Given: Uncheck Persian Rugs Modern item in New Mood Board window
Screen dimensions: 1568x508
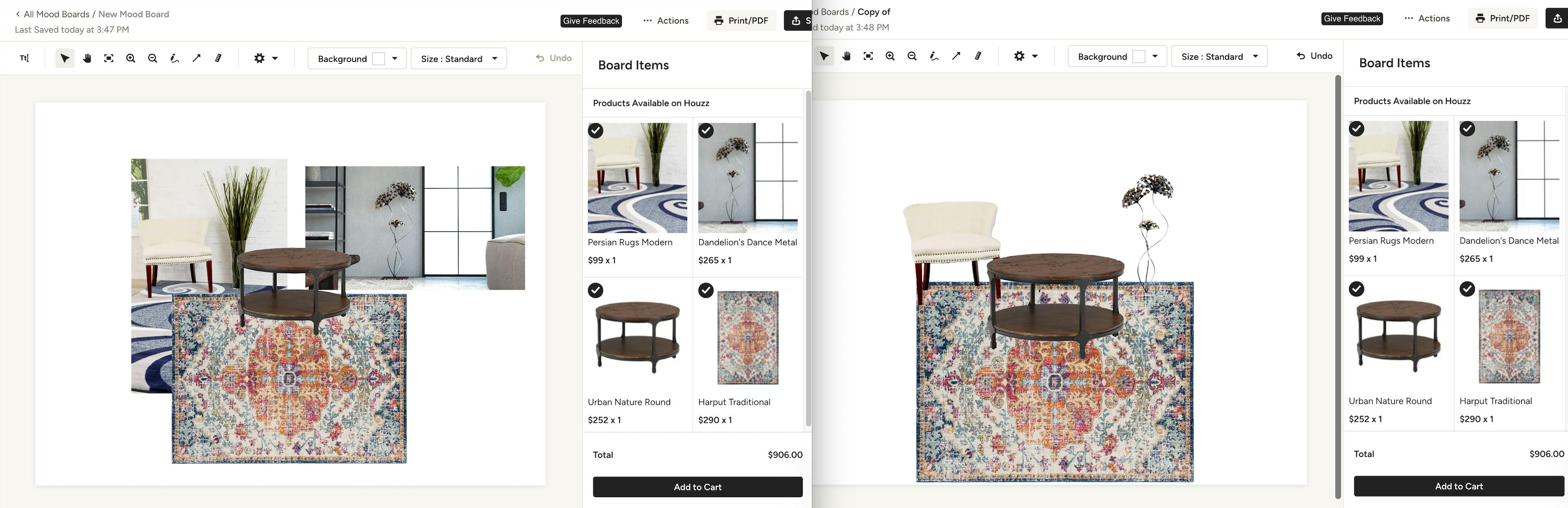Looking at the screenshot, I should click(x=595, y=130).
